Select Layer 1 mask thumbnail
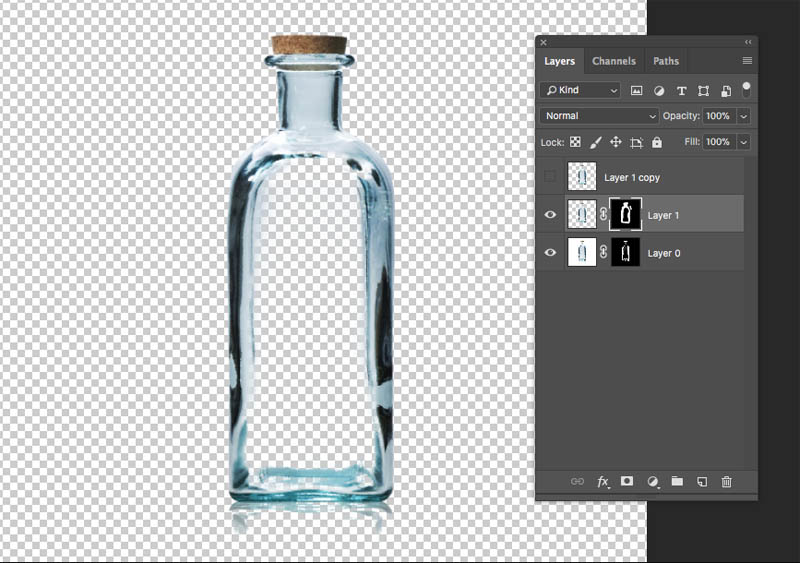 (x=626, y=214)
